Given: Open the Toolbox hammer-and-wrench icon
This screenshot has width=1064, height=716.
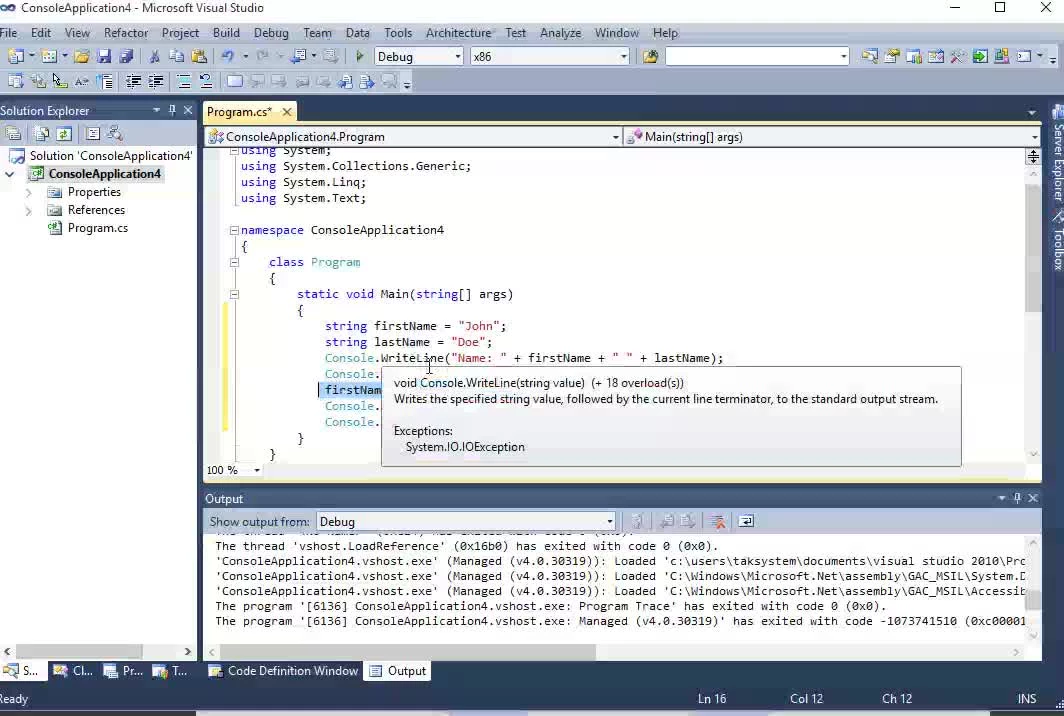Looking at the screenshot, I should [x=958, y=56].
